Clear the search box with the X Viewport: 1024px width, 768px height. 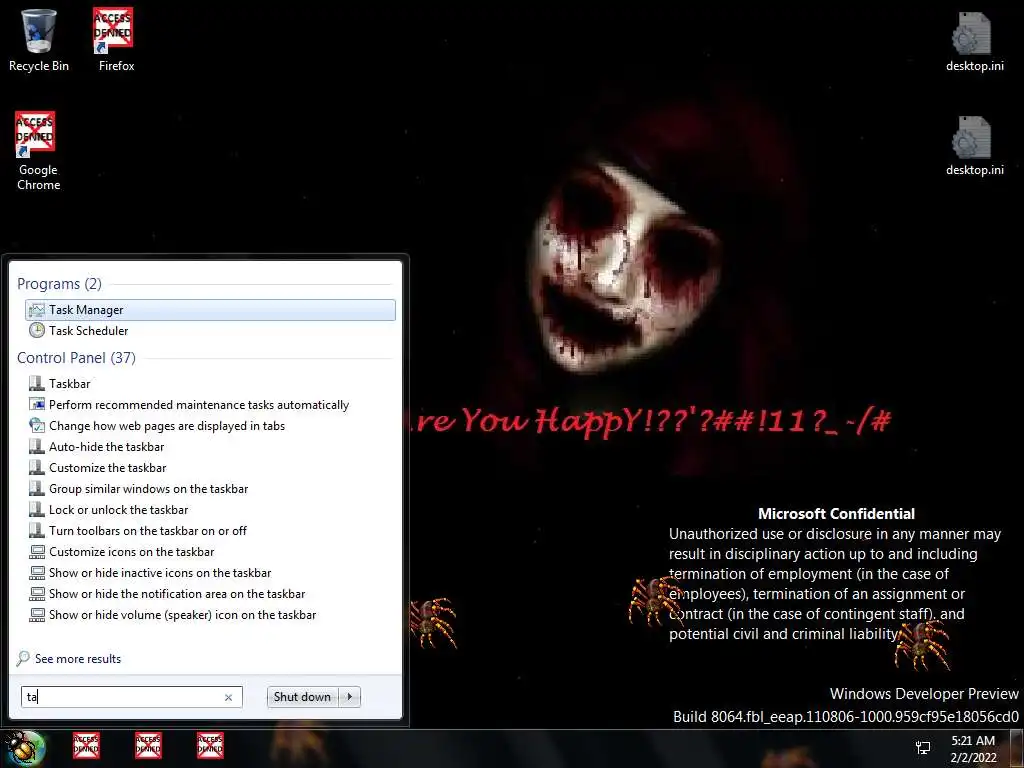tap(229, 697)
